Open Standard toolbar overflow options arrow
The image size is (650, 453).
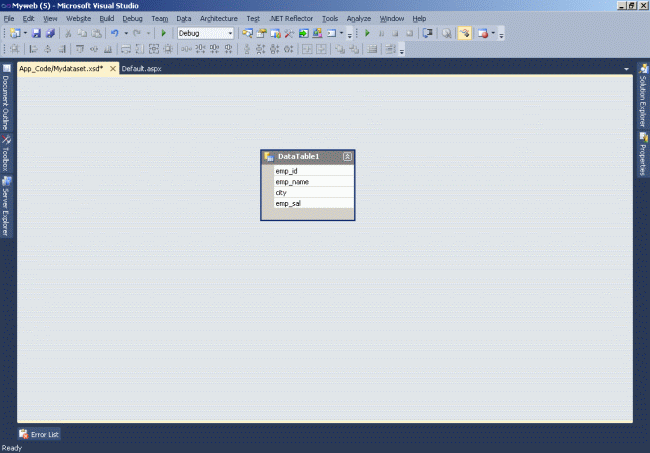(349, 34)
